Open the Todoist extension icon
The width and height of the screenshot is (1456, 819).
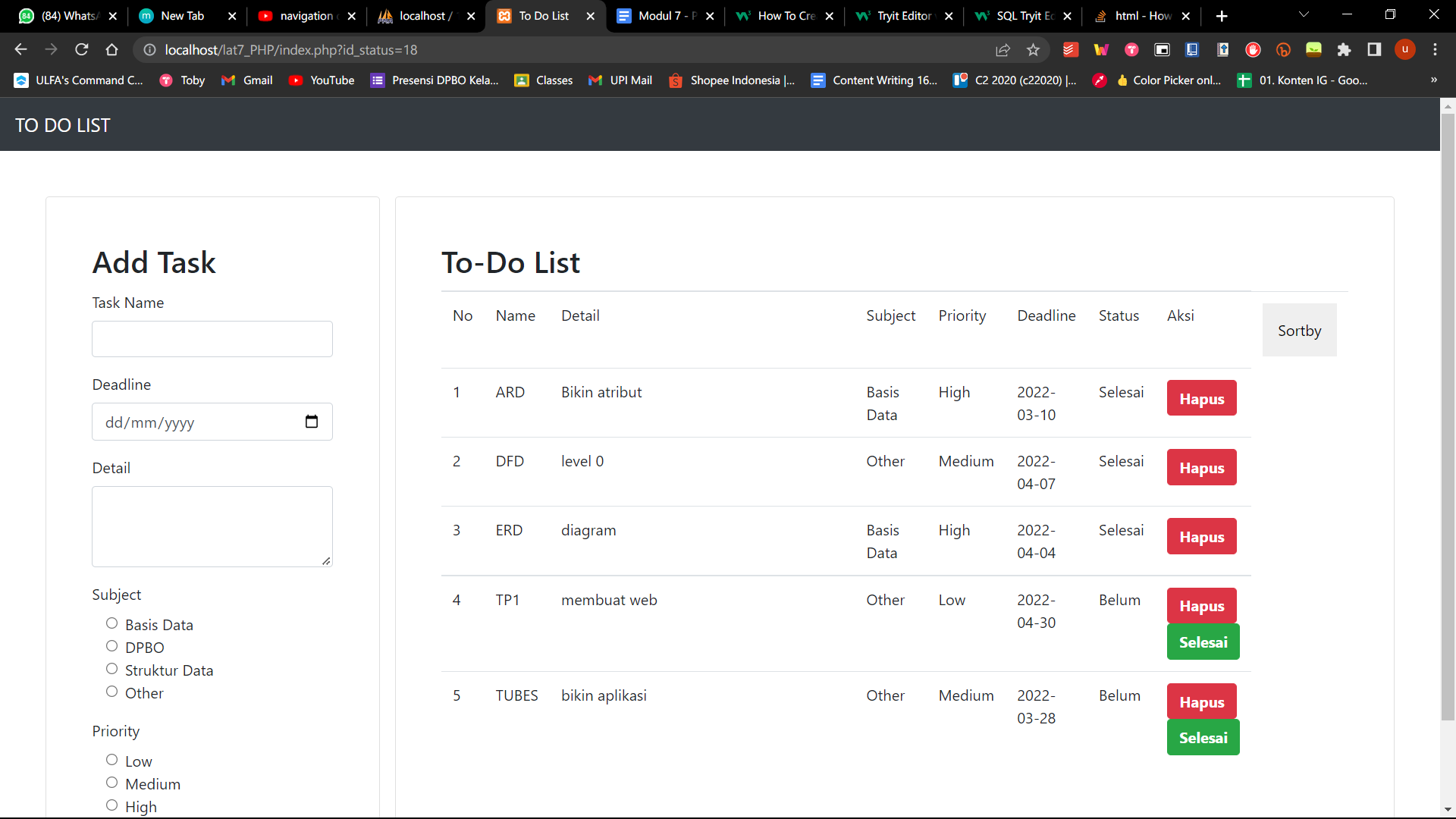[1070, 50]
